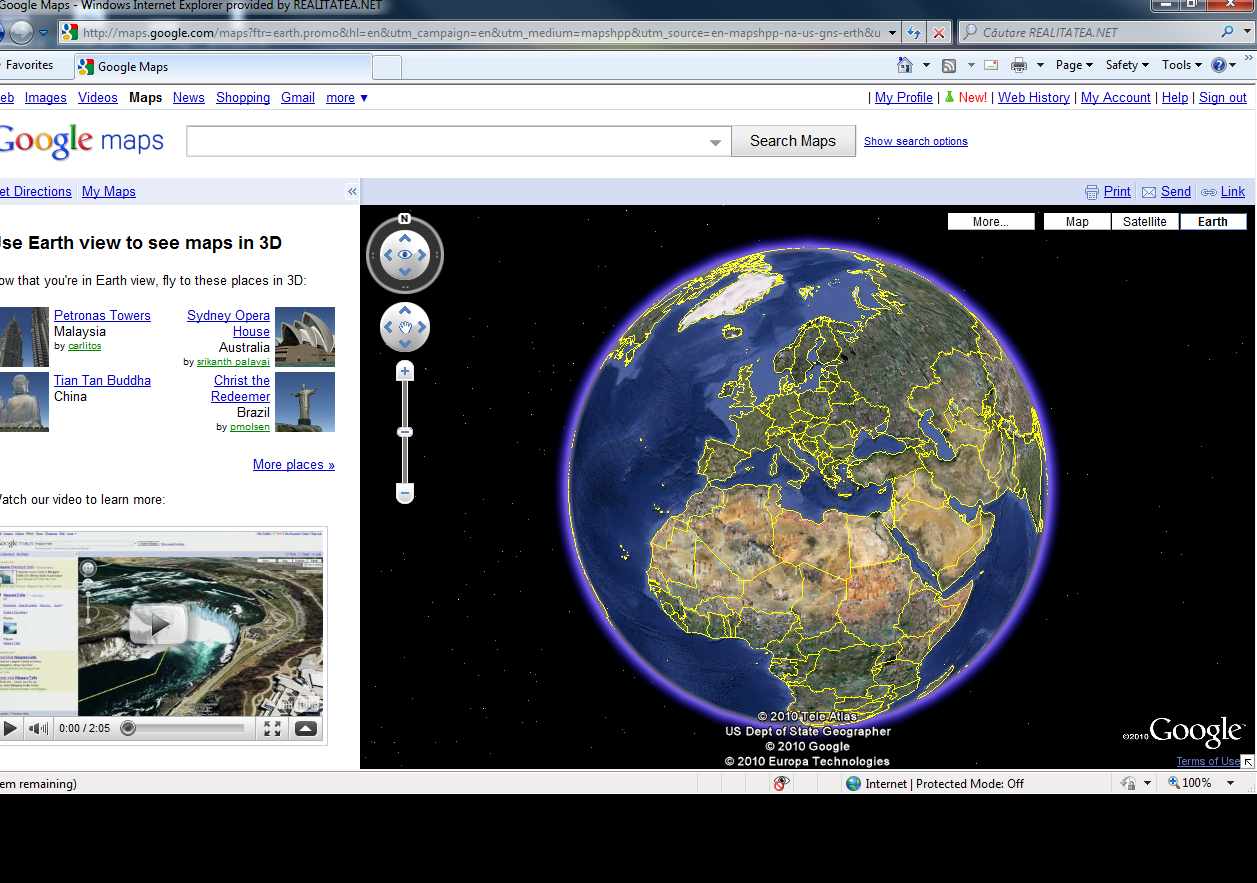Open the IE Page menu dropdown
Screen dimensions: 1257x883
pyautogui.click(x=1075, y=65)
